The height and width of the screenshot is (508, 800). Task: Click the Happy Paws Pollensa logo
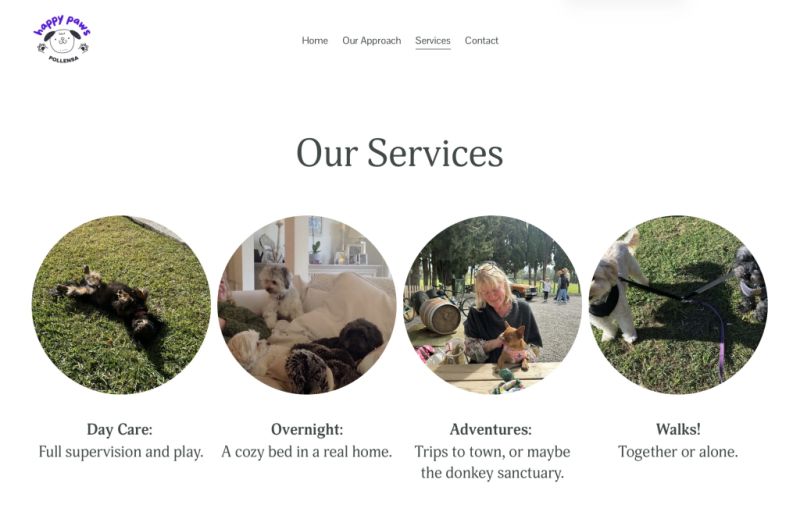click(x=62, y=39)
